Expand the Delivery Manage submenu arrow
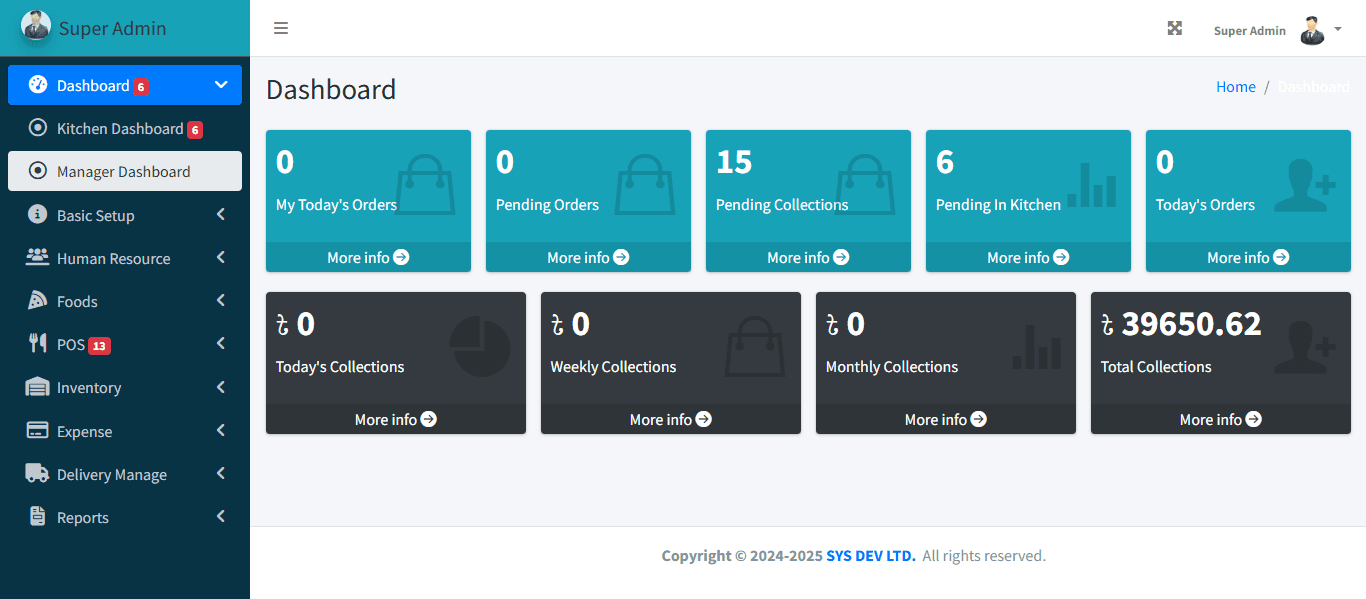This screenshot has height=599, width=1366. point(221,474)
